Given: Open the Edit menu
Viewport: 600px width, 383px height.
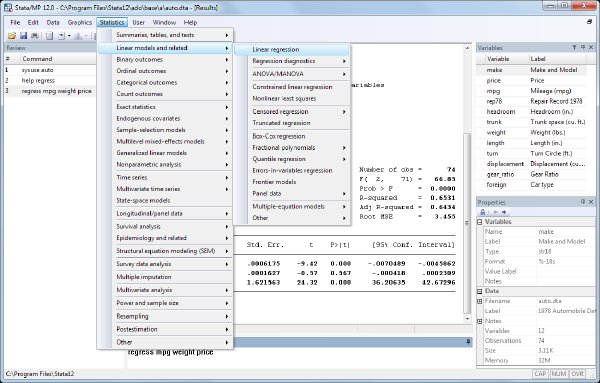Looking at the screenshot, I should tap(33, 23).
